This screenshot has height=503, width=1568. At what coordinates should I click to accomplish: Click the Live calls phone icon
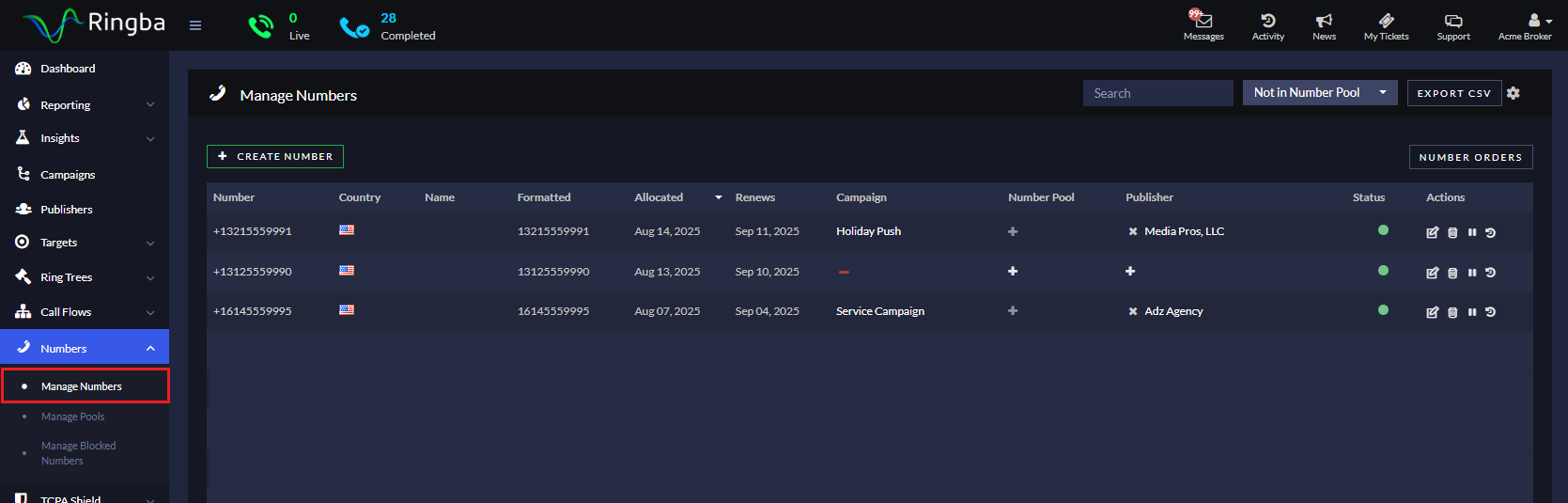260,26
